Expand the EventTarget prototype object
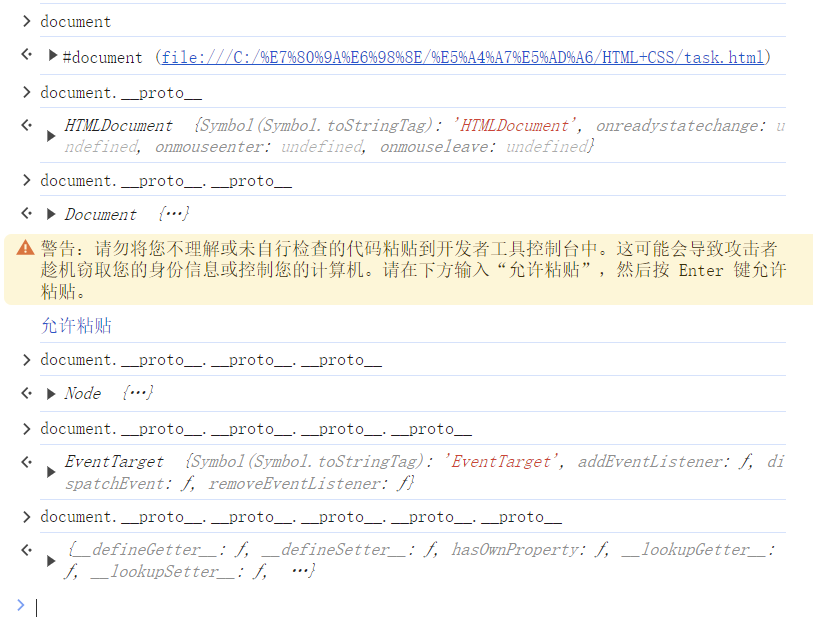813x627 pixels. pos(51,472)
